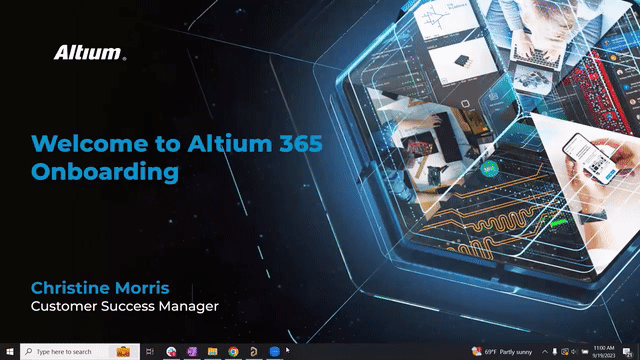Click the search highlight briefcase icon

[123, 351]
